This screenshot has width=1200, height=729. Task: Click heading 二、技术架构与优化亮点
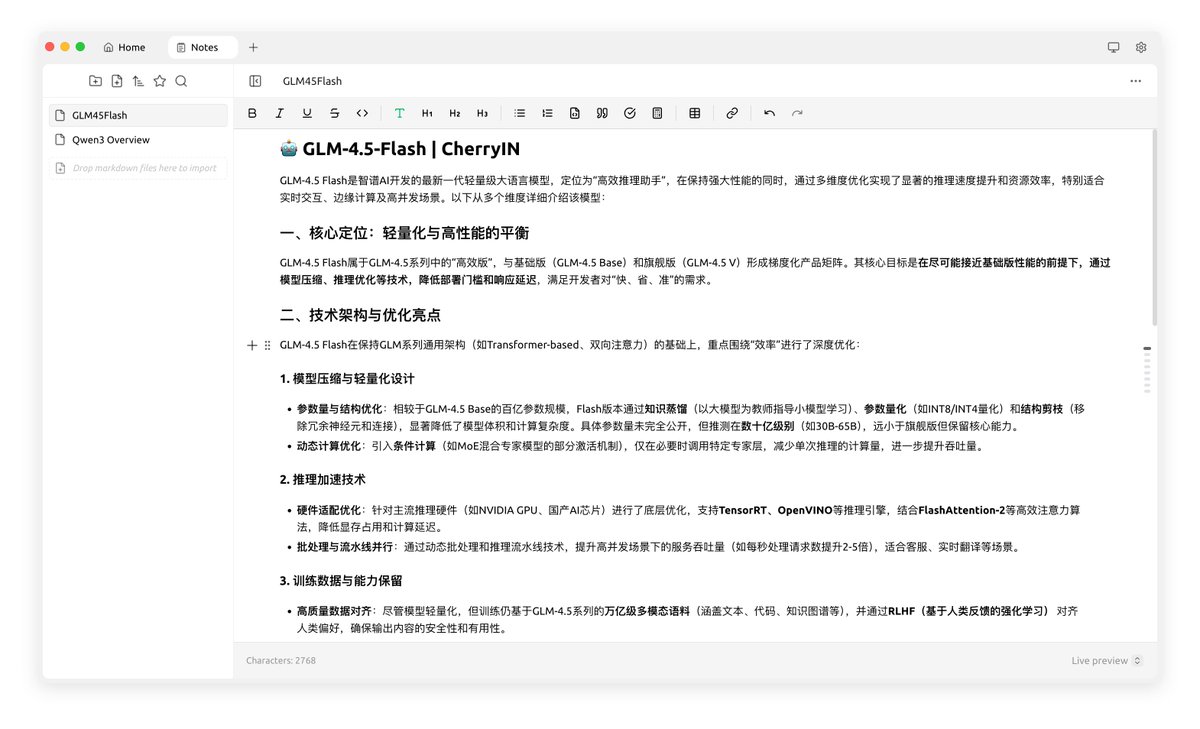tap(360, 315)
